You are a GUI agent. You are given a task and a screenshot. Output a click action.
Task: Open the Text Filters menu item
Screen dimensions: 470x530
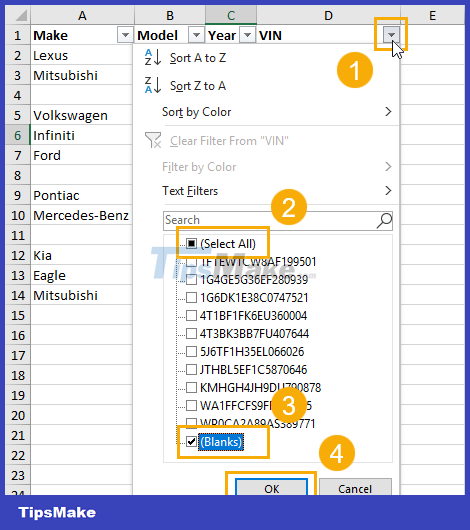click(x=190, y=191)
